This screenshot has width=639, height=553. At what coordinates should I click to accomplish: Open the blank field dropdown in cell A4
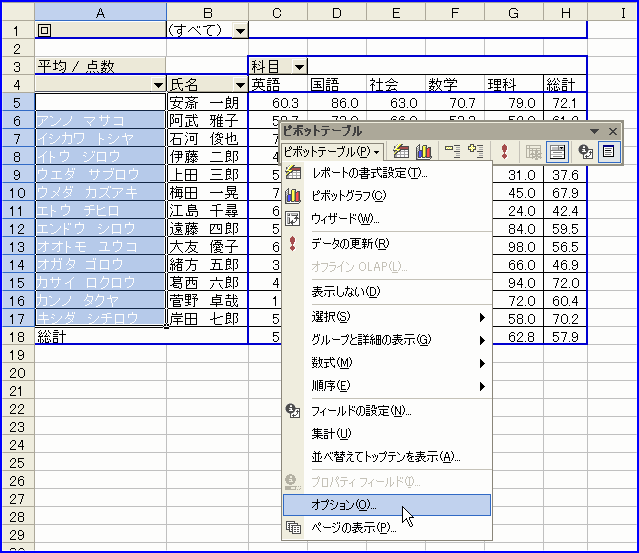click(x=158, y=85)
